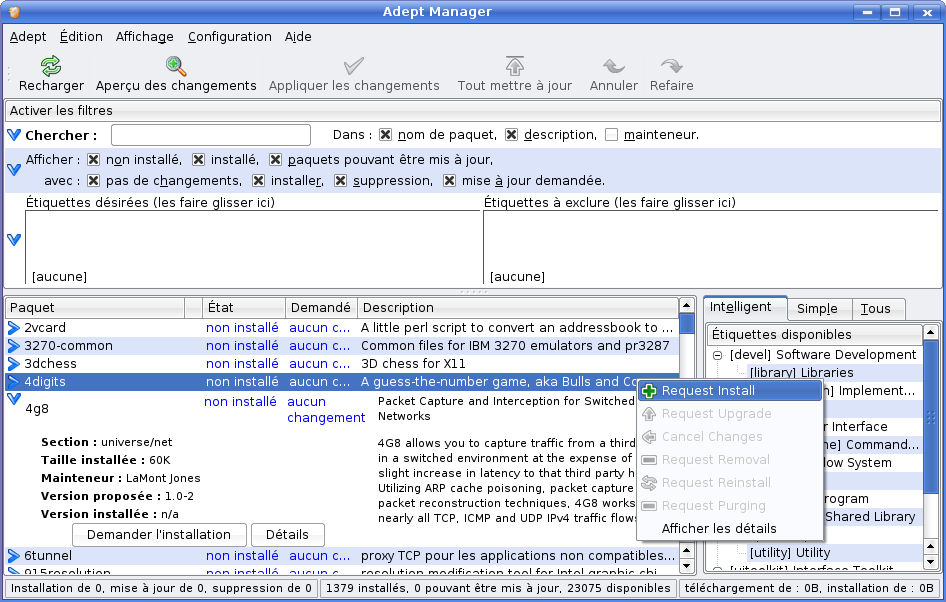Expand the 3dchess package row
The image size is (946, 602).
pyautogui.click(x=14, y=364)
